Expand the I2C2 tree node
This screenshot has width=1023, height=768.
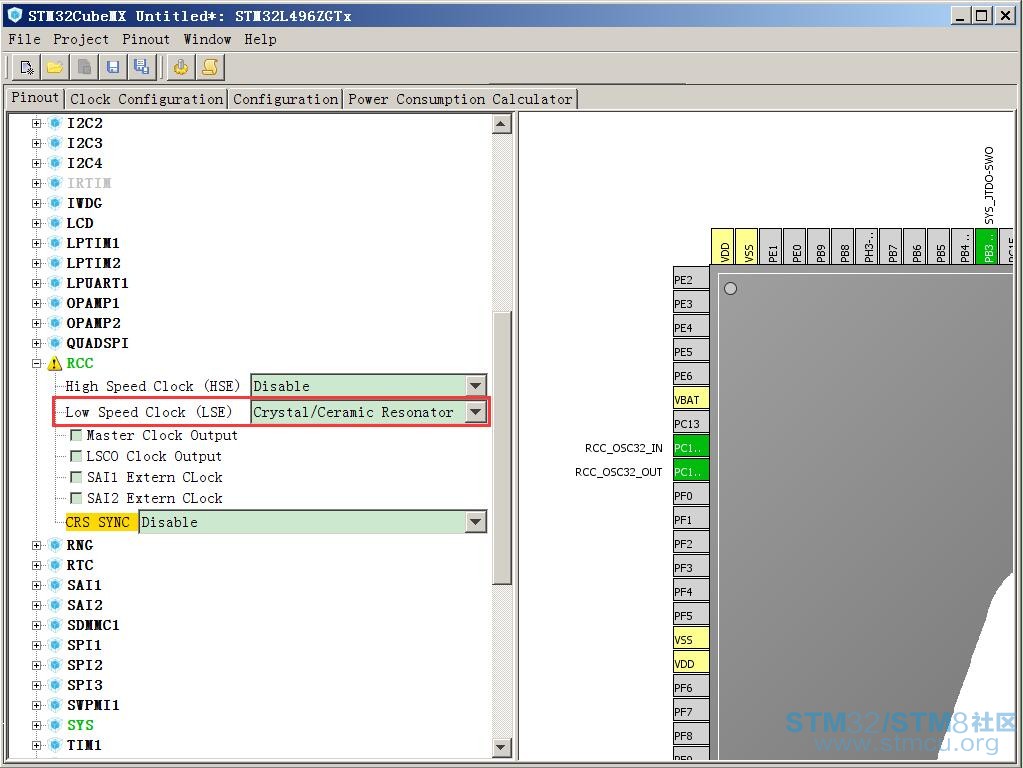(x=37, y=123)
